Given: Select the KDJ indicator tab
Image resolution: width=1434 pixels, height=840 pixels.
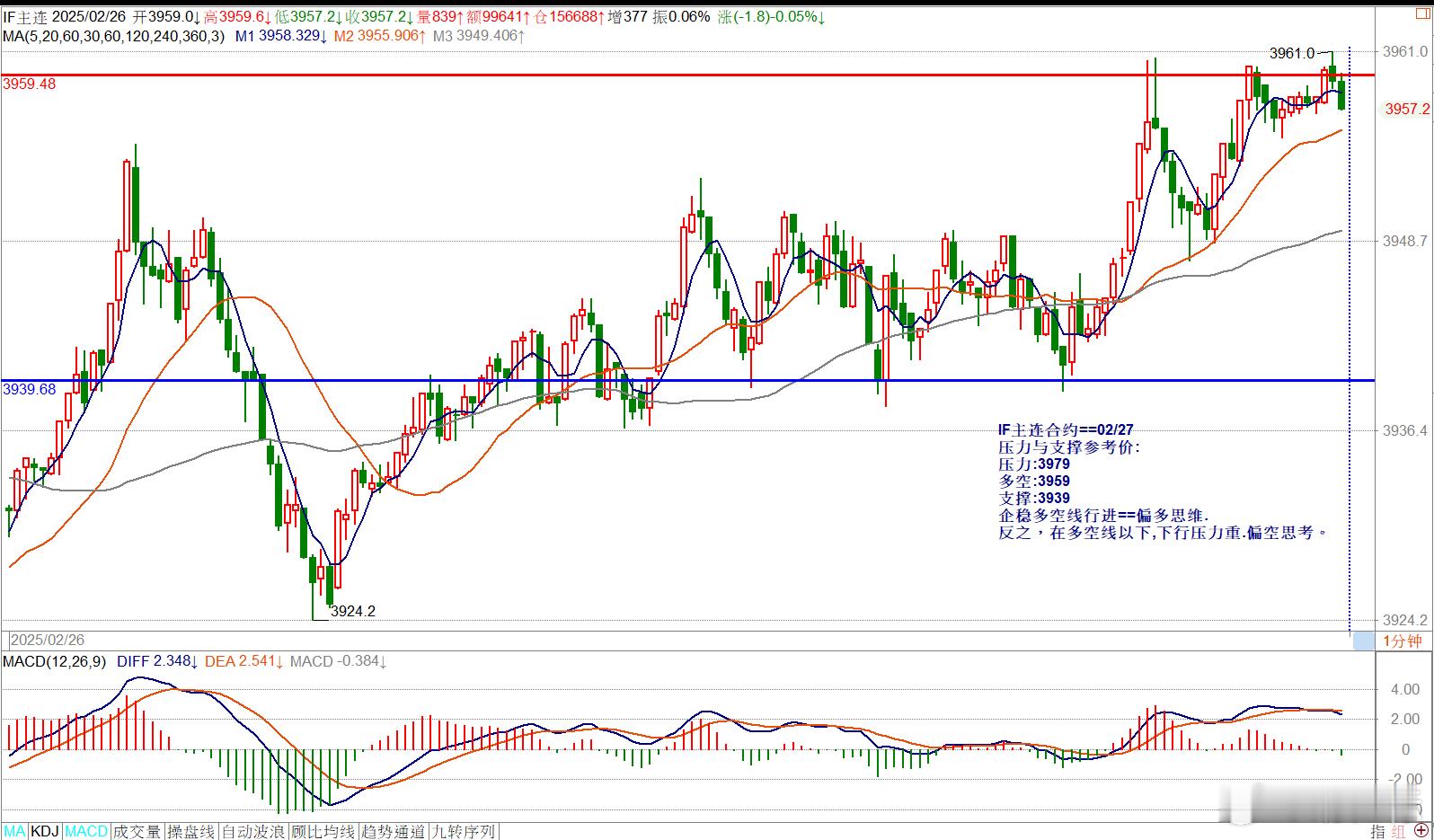Looking at the screenshot, I should tap(46, 832).
